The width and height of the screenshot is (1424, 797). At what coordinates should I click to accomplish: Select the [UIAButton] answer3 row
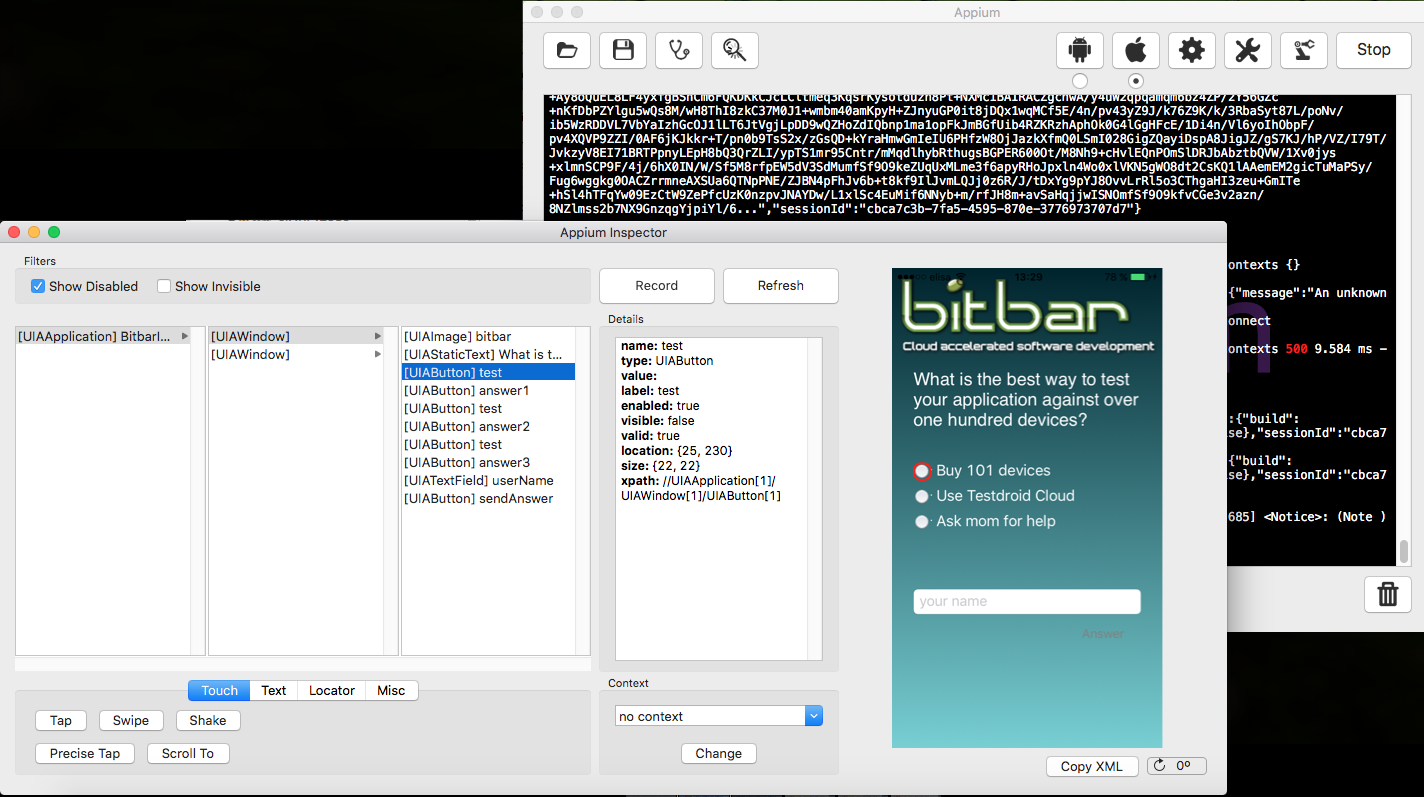pyautogui.click(x=488, y=462)
